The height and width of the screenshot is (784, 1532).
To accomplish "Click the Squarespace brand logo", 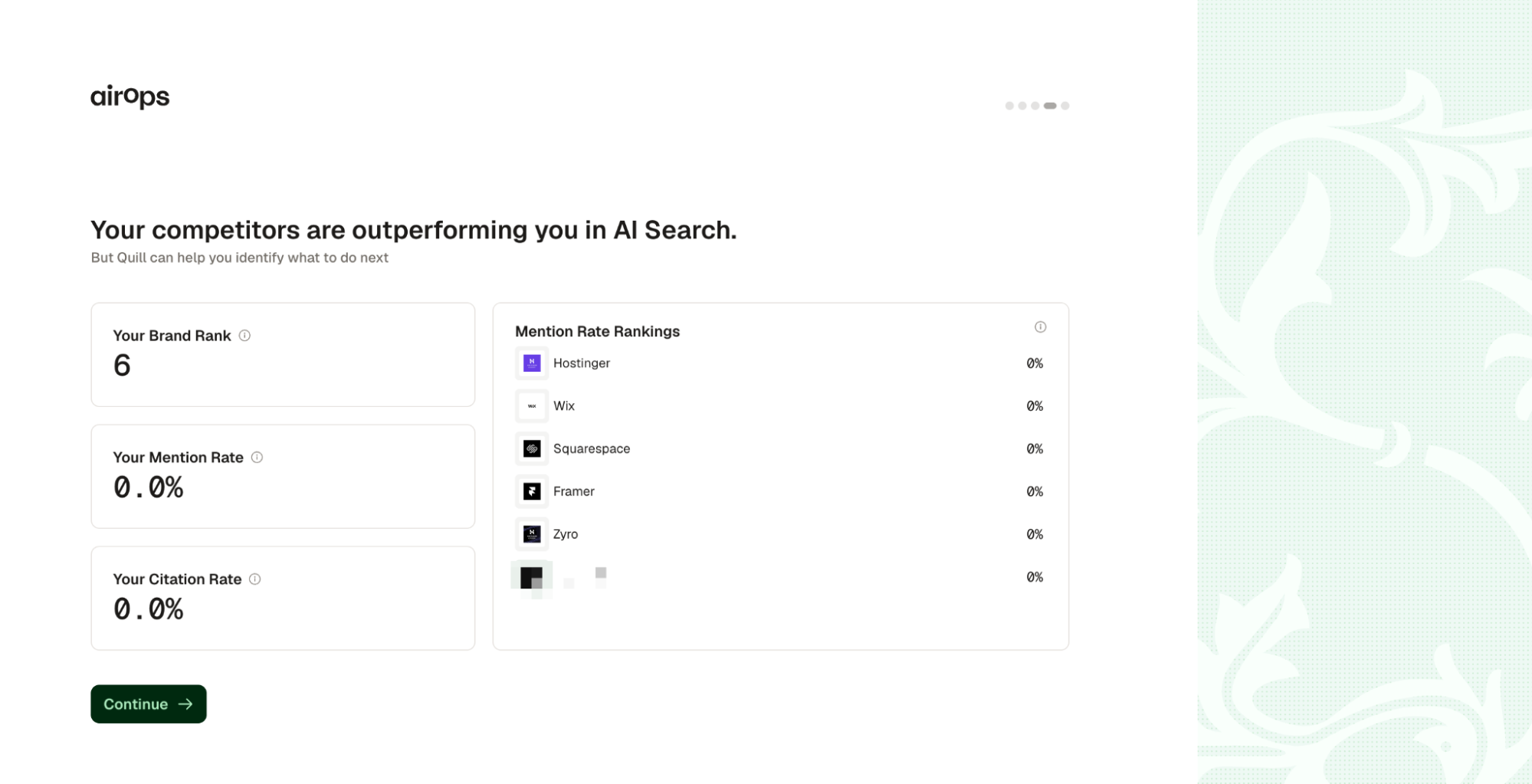I will pos(532,449).
